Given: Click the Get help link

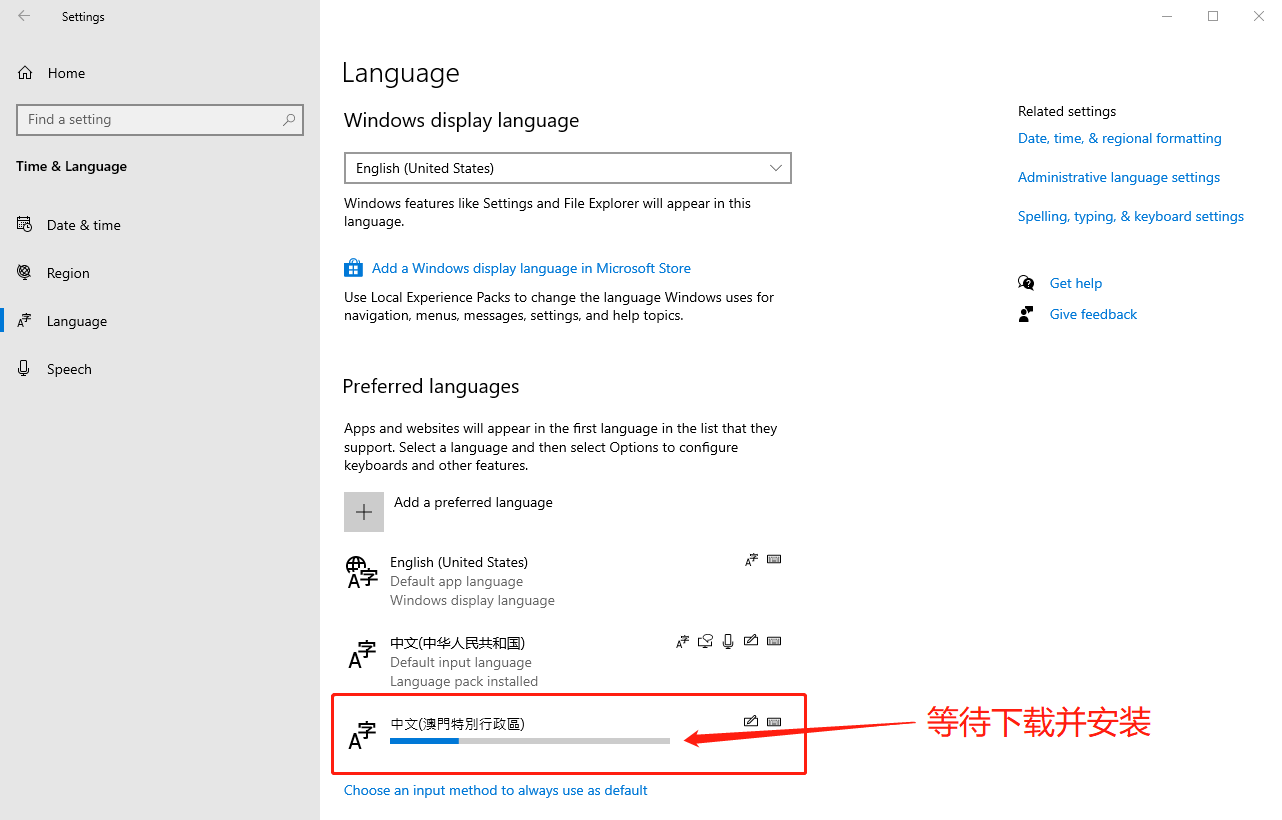Looking at the screenshot, I should (1076, 283).
